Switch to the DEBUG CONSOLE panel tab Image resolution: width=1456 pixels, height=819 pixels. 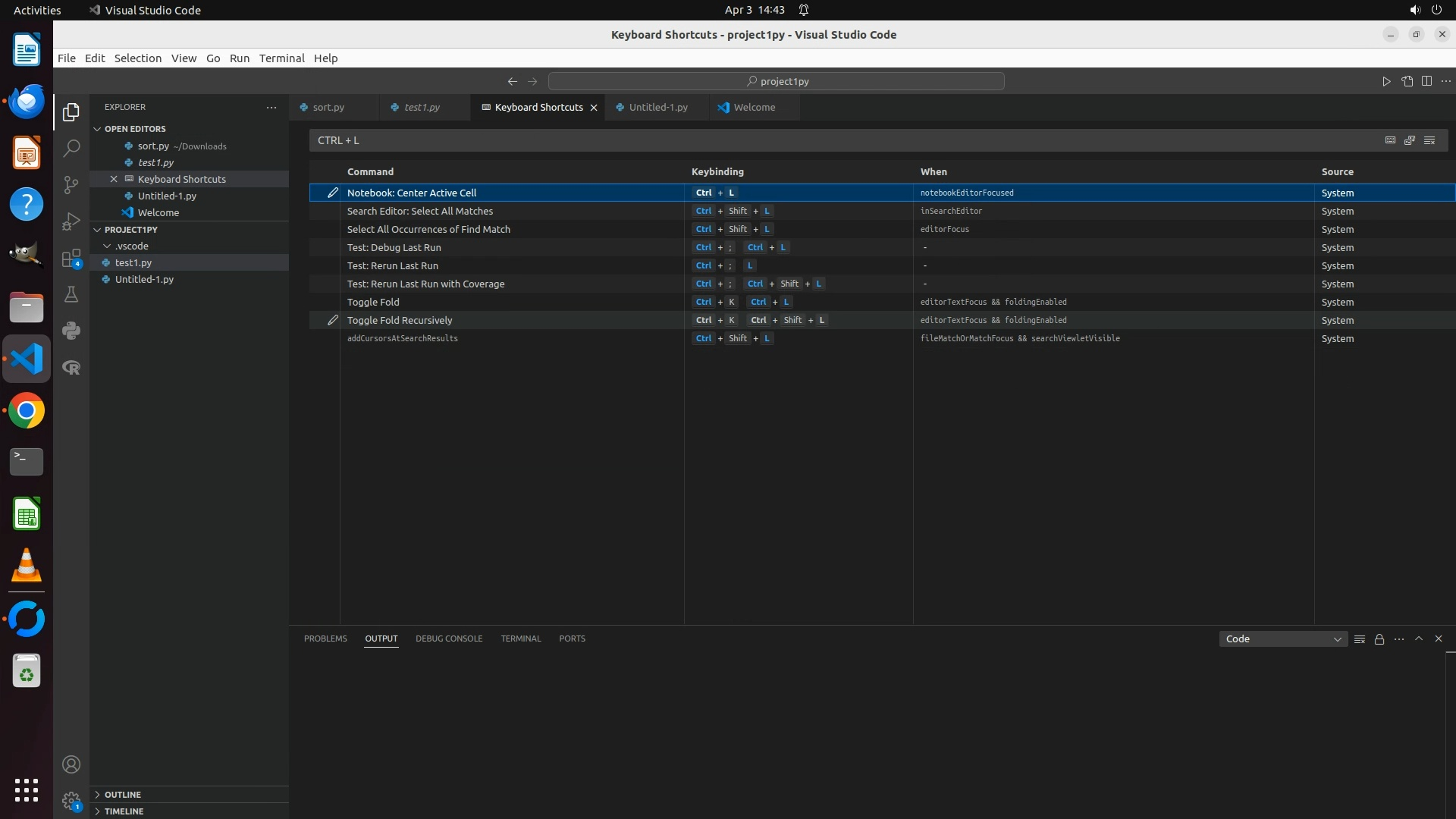point(449,639)
